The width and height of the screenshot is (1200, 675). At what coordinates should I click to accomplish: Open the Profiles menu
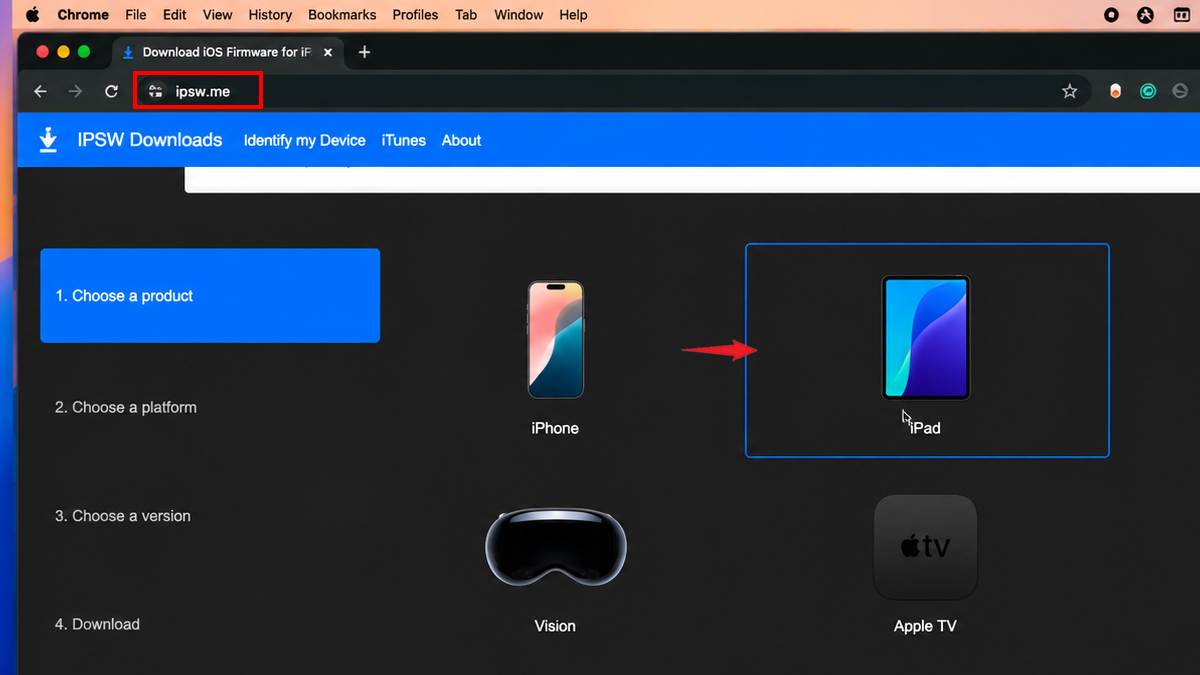pos(415,15)
